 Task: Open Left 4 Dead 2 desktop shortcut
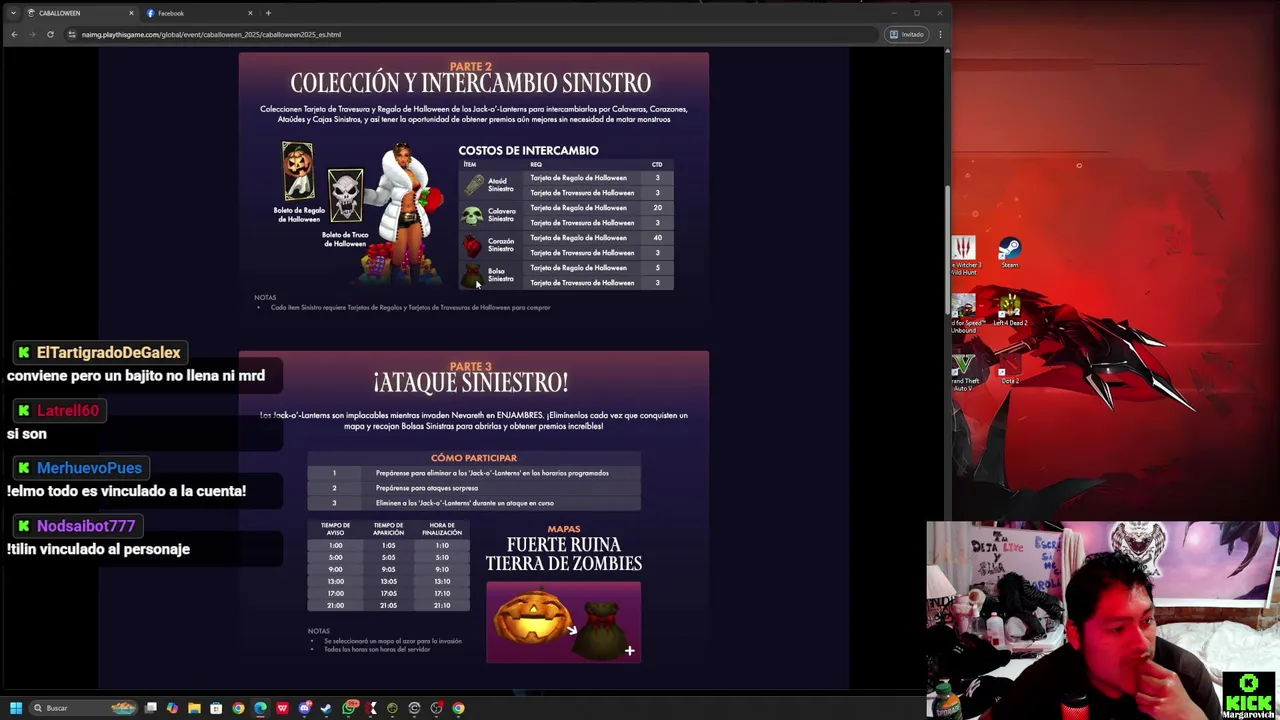click(x=1010, y=311)
